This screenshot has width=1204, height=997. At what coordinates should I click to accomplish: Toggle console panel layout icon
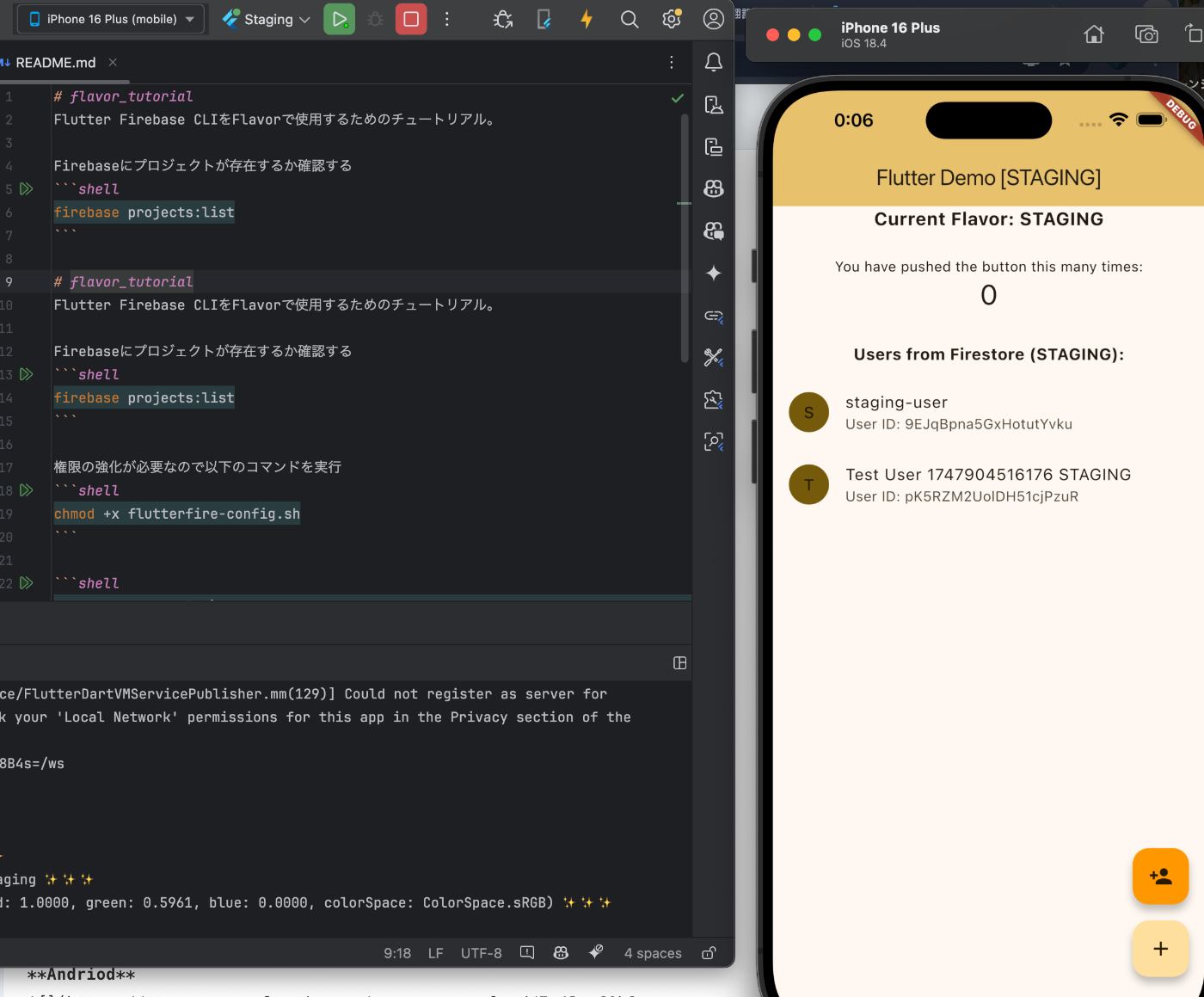(x=679, y=663)
